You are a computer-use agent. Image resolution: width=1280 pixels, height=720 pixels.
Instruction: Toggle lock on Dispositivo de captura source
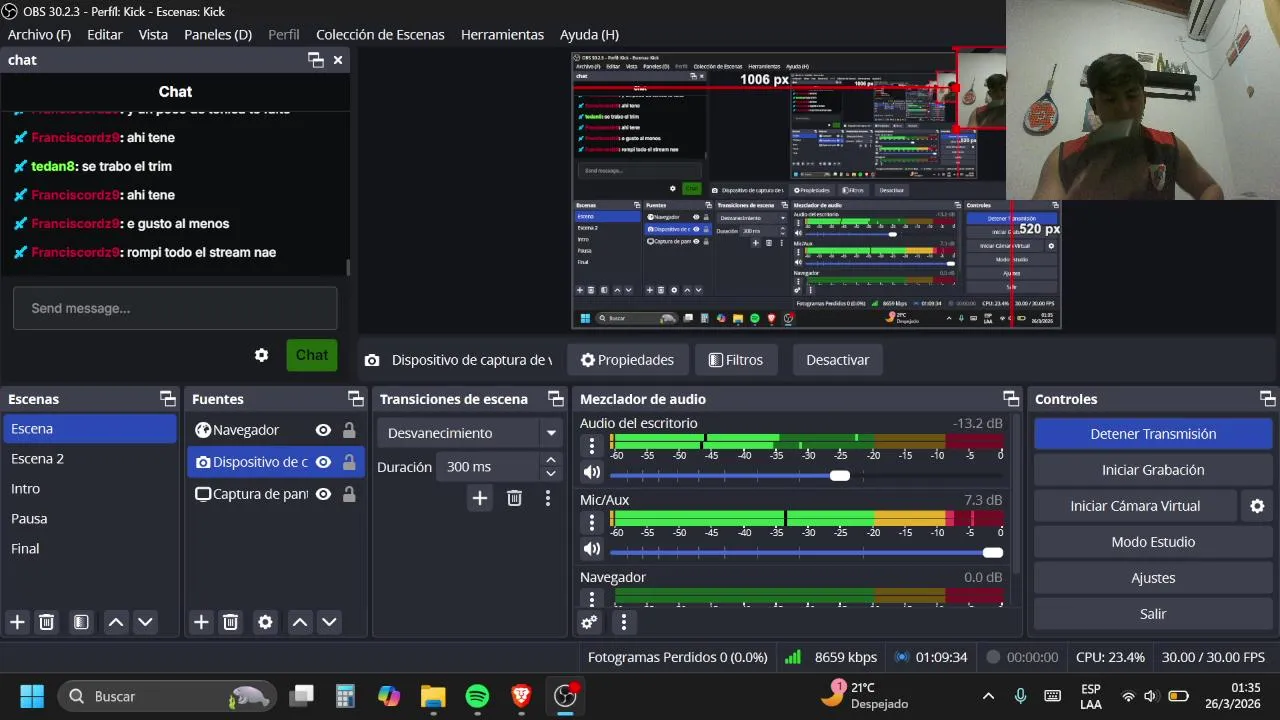349,462
